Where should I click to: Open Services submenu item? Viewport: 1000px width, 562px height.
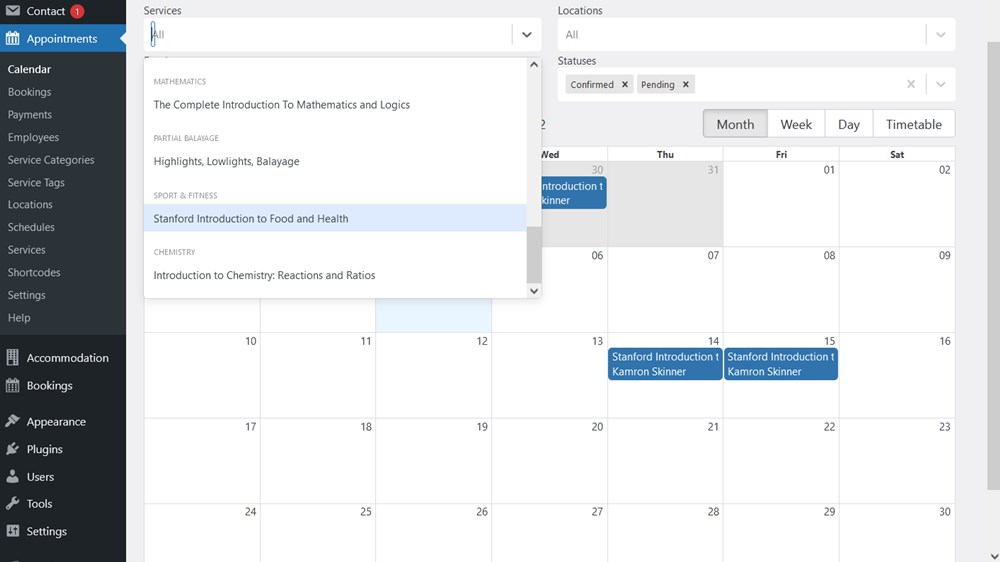(x=26, y=249)
